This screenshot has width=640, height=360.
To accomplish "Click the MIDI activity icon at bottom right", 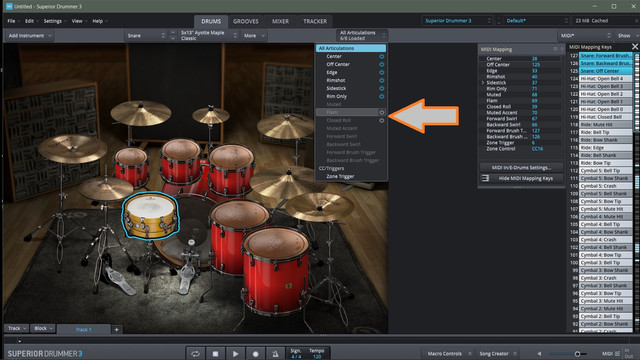I will coord(617,353).
